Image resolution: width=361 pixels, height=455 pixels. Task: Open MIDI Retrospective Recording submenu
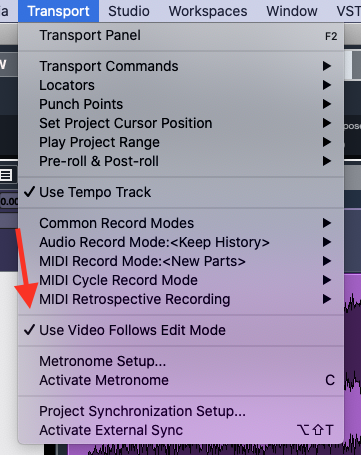click(x=181, y=299)
